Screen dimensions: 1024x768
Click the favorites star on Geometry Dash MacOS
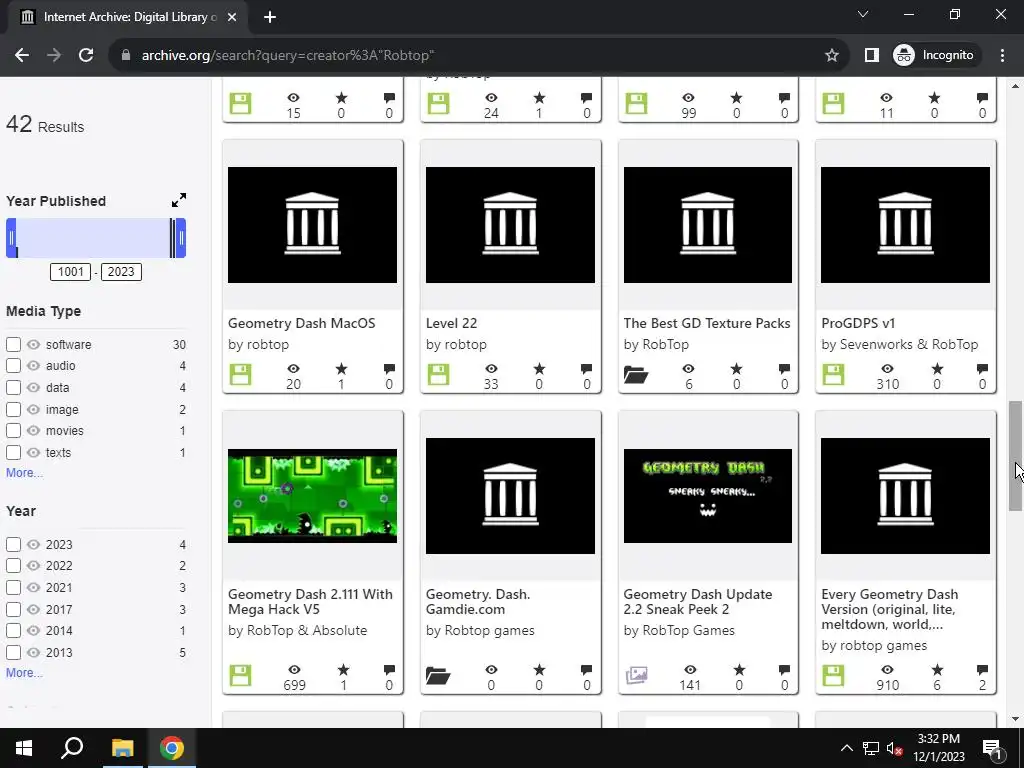342,369
